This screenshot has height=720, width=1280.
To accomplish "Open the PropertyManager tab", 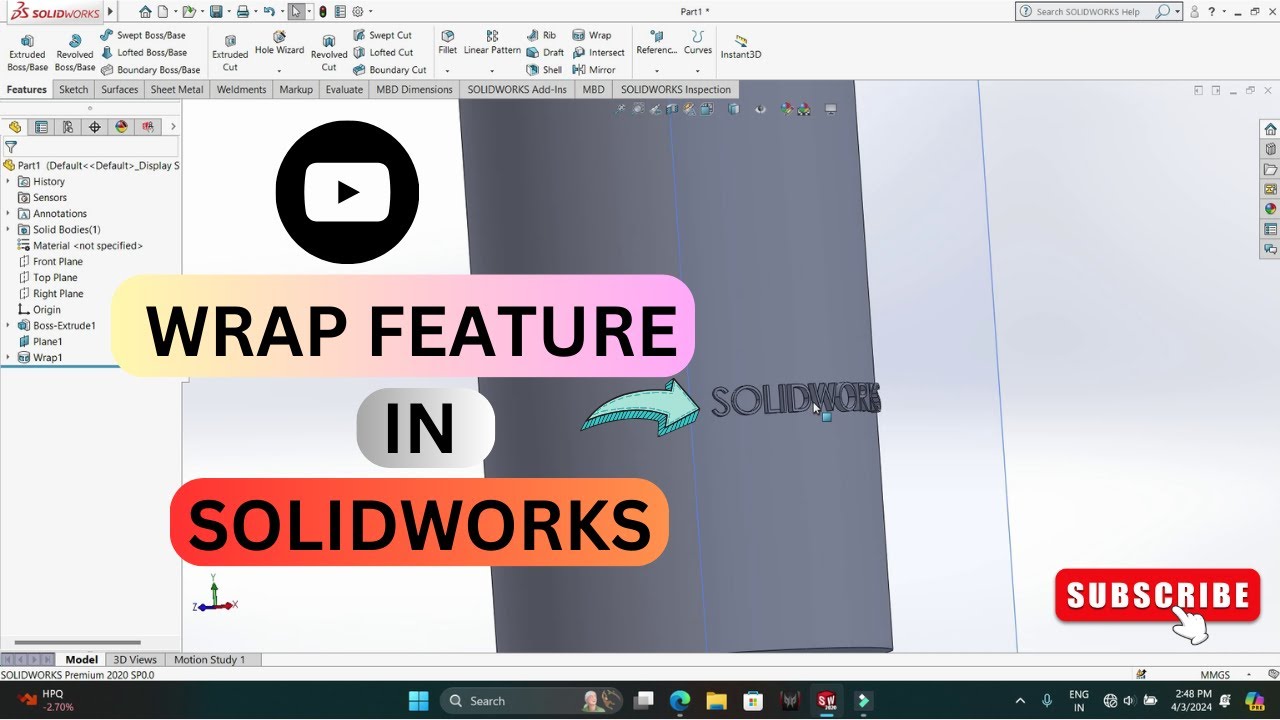I will coord(41,127).
